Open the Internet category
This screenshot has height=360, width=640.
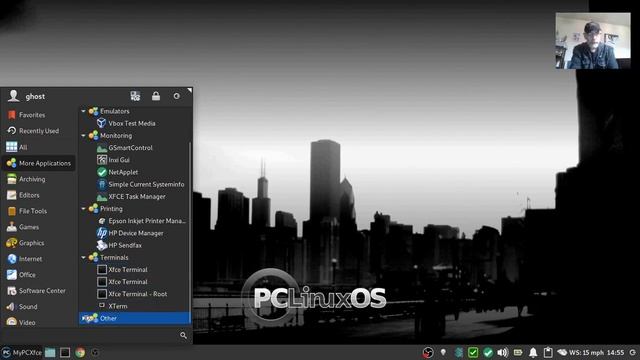[x=39, y=259]
